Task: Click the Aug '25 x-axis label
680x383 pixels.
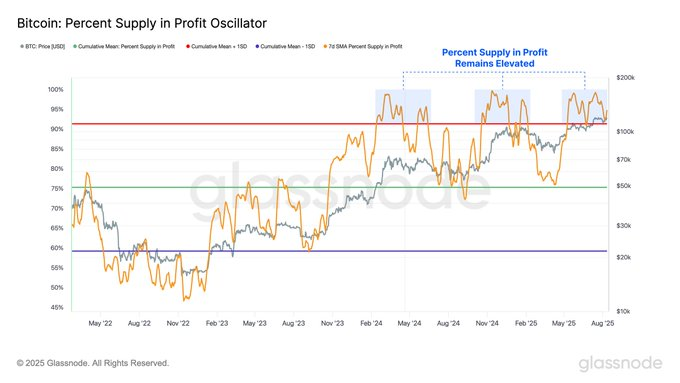Action: coord(602,323)
